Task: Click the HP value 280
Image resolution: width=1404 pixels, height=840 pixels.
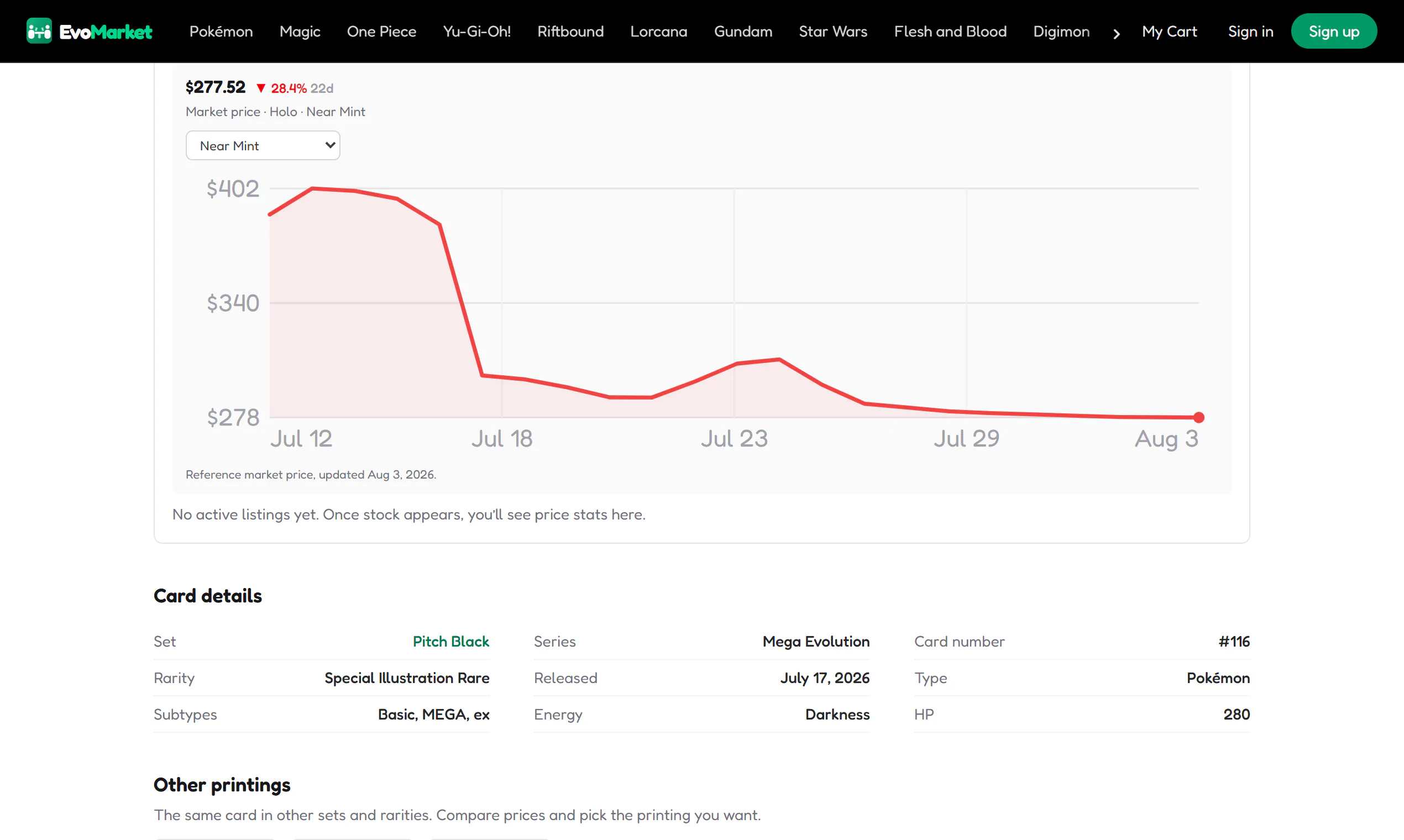Action: coord(1237,715)
